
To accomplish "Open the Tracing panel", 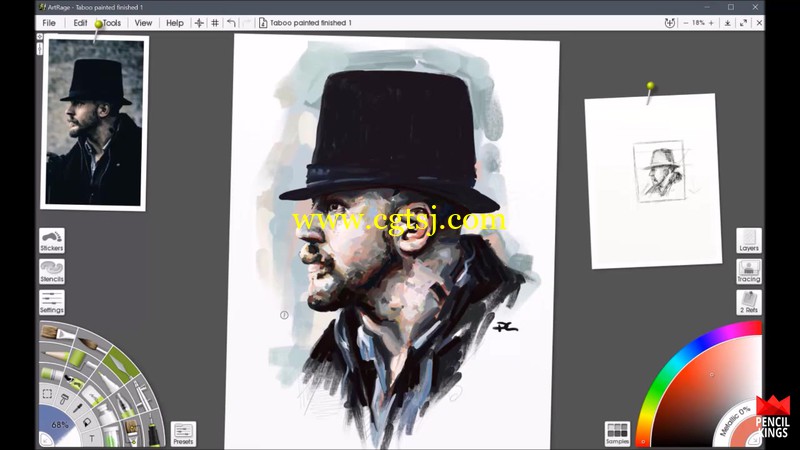I will coord(748,271).
